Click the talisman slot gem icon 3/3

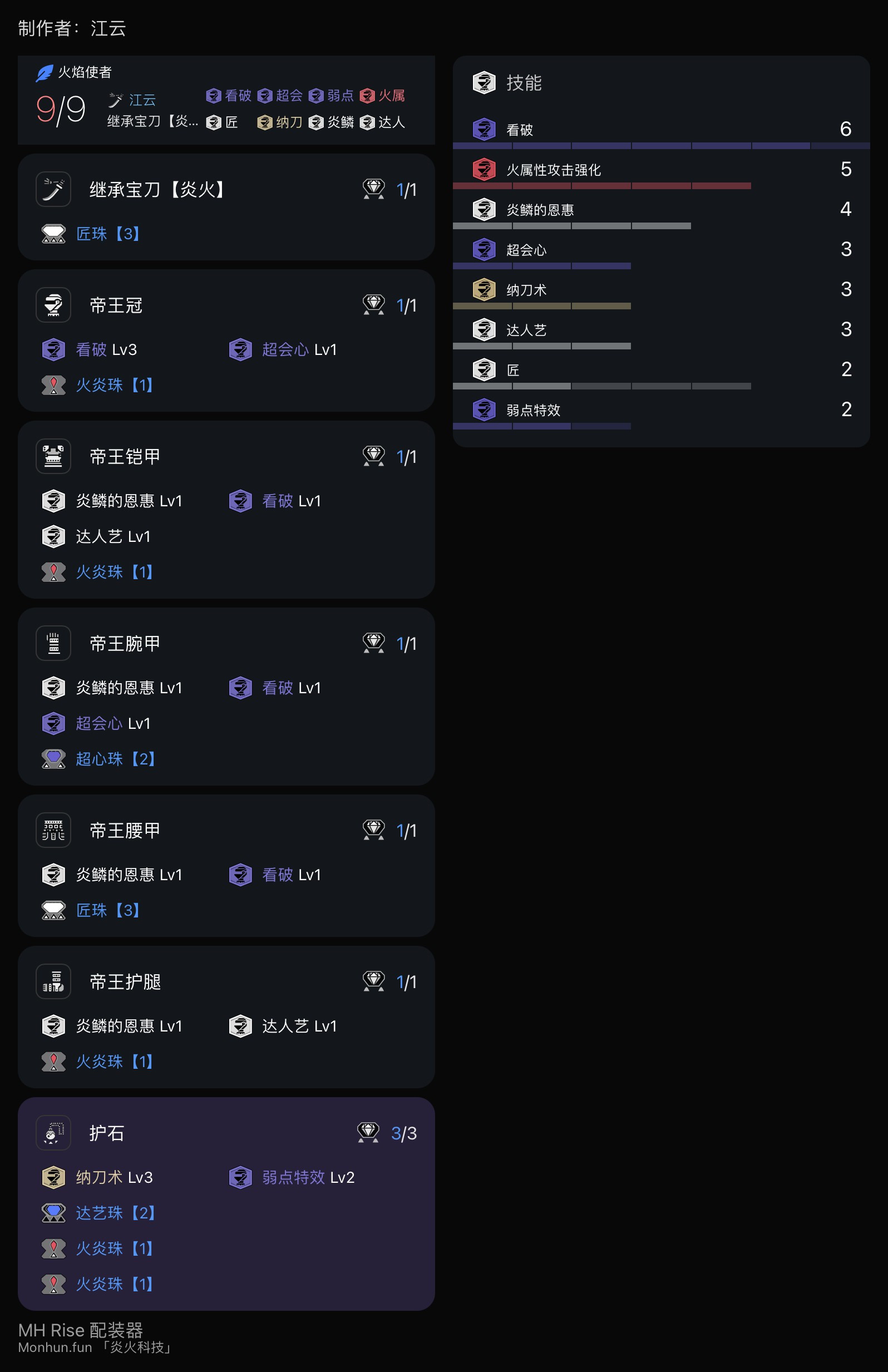[x=368, y=1132]
